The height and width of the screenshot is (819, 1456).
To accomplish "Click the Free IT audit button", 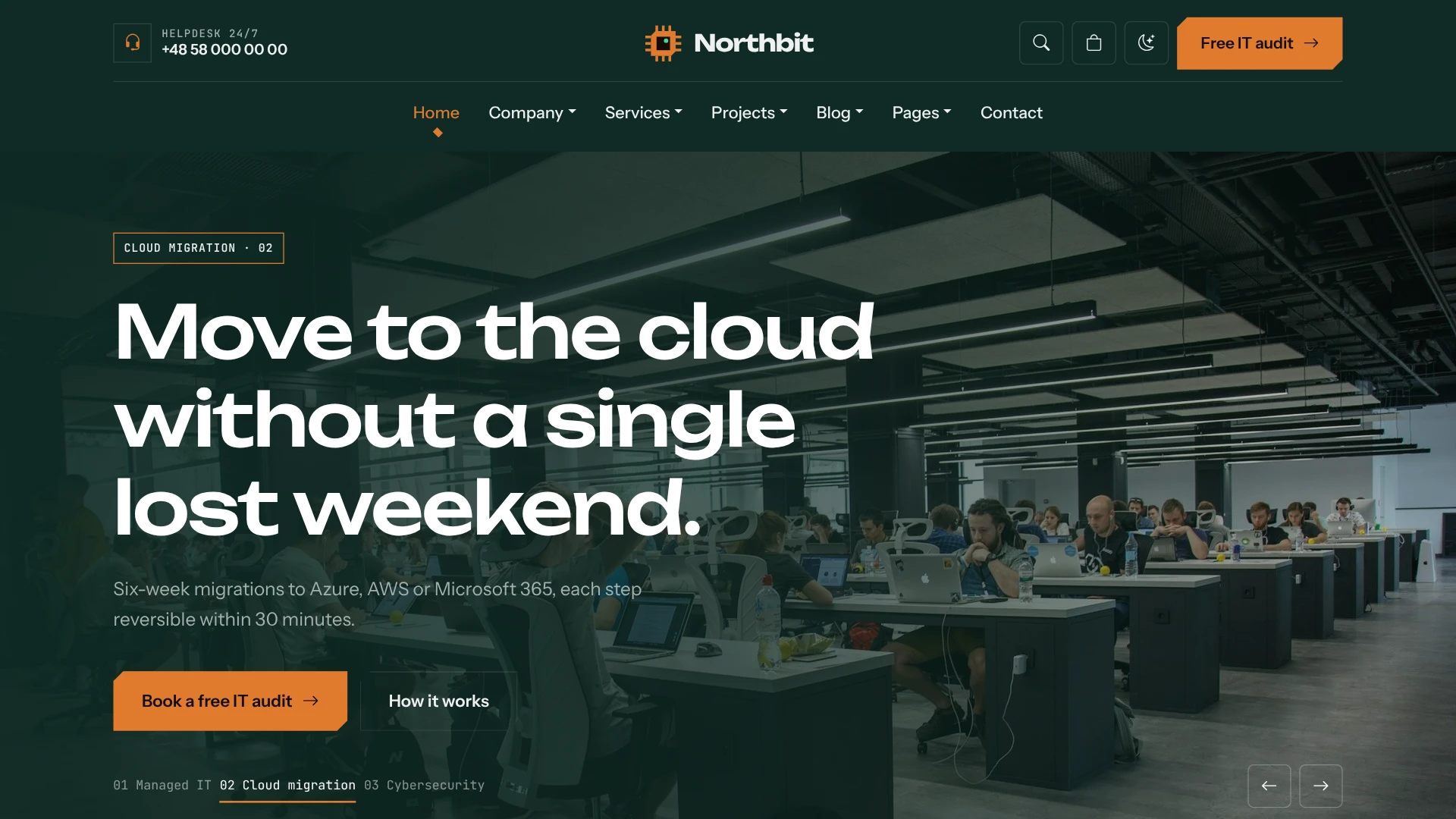I will click(1260, 43).
